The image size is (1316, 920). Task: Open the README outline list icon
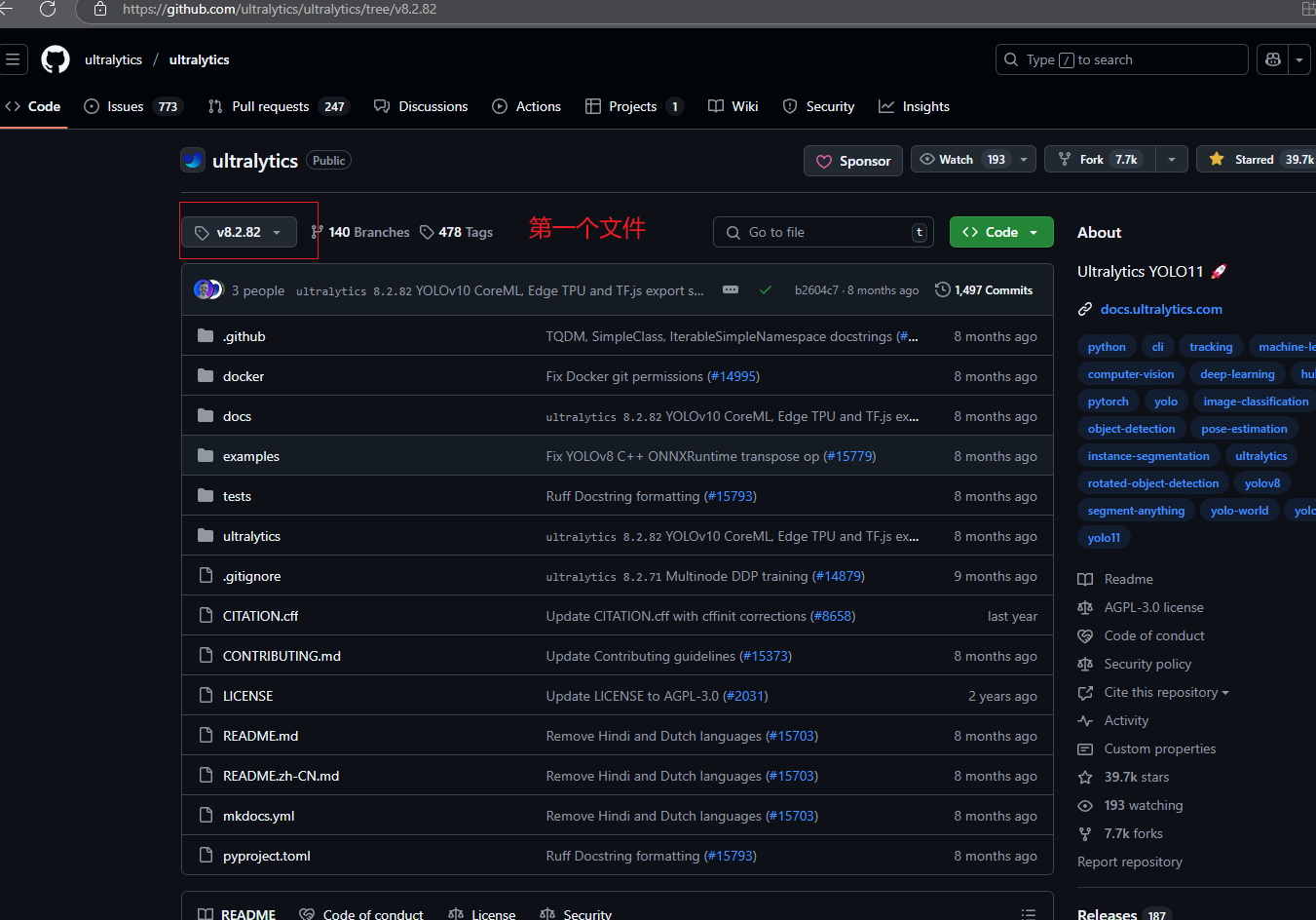1028,914
